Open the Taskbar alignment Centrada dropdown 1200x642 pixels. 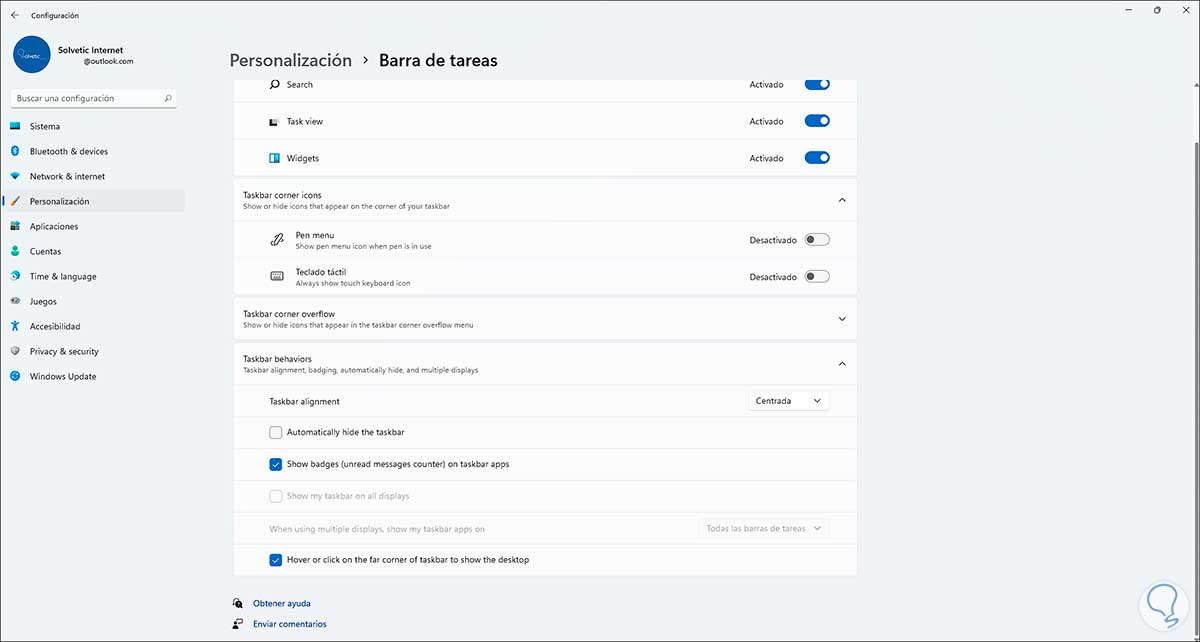788,401
